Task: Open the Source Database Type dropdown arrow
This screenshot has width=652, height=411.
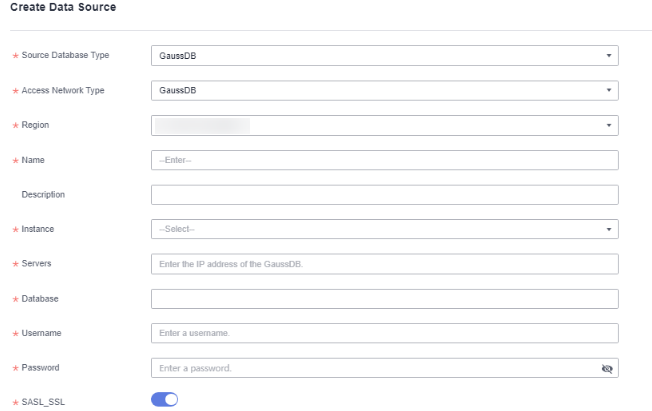Action: coord(609,56)
